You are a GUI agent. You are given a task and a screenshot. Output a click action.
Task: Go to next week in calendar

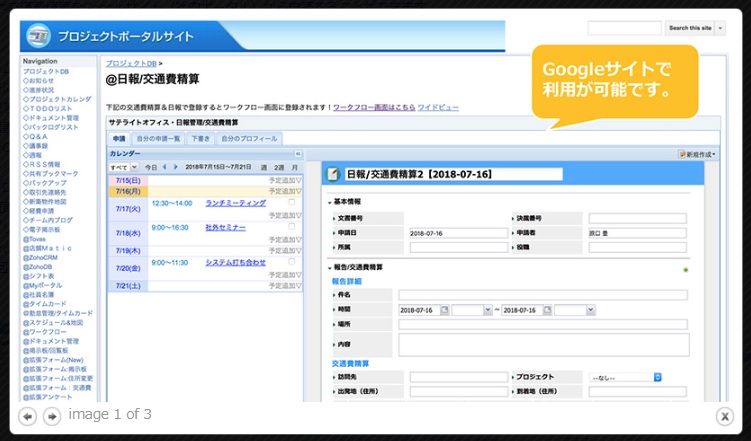click(176, 167)
